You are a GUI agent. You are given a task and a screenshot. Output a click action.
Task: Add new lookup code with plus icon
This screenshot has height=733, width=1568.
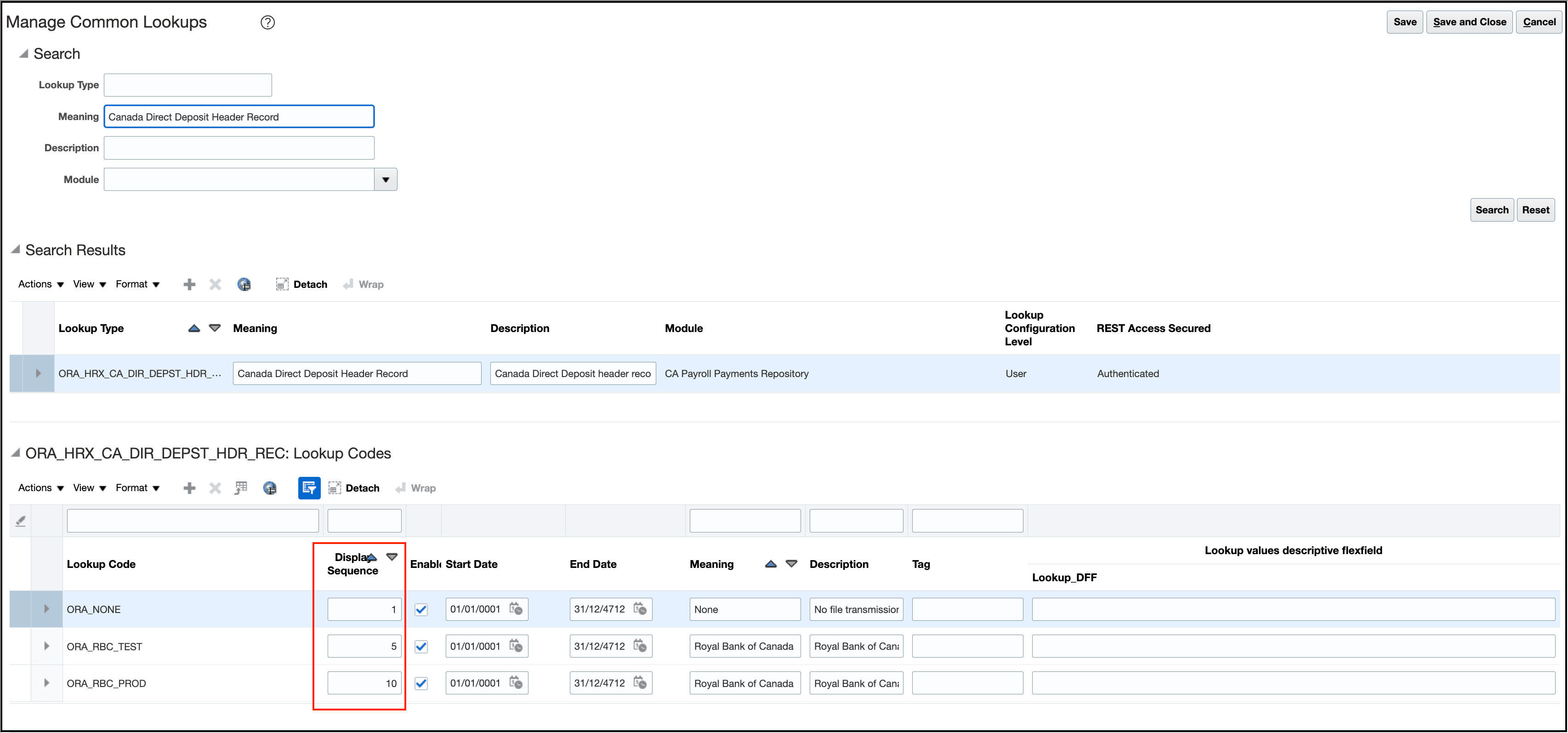point(189,488)
